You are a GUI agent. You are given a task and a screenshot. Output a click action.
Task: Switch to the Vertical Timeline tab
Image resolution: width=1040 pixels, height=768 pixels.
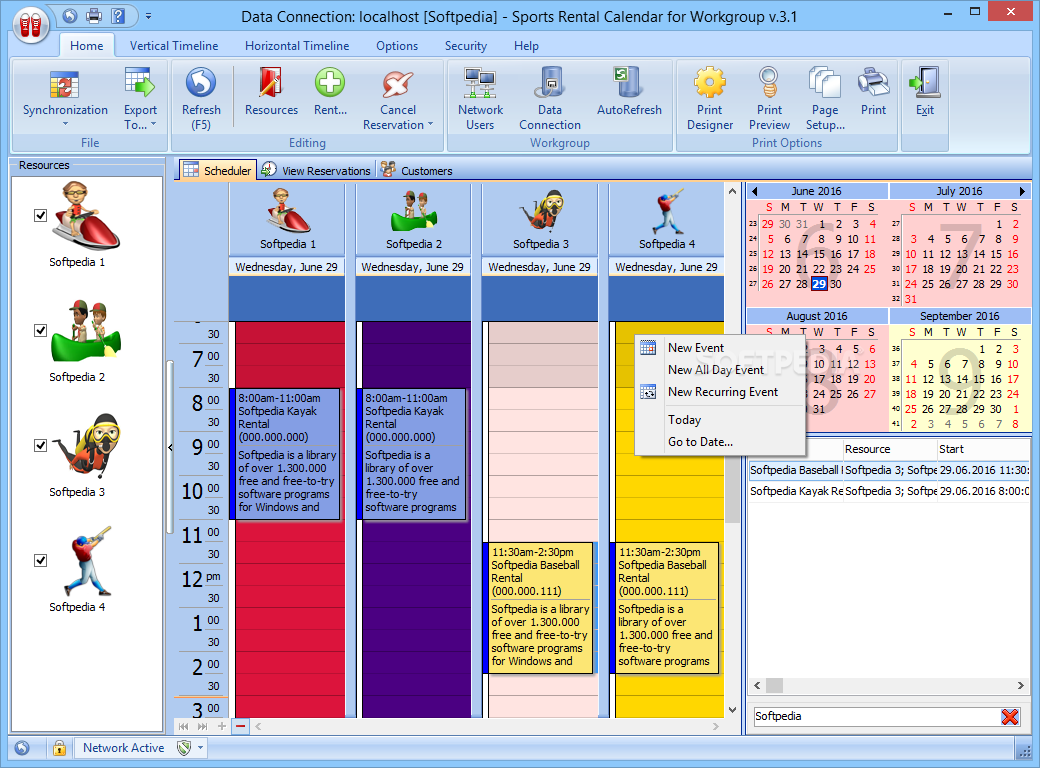[174, 46]
